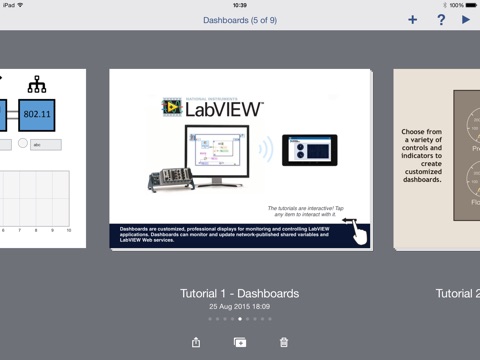Tap the Tutorial 1 - Dashboards title
This screenshot has width=480, height=360.
[240, 293]
